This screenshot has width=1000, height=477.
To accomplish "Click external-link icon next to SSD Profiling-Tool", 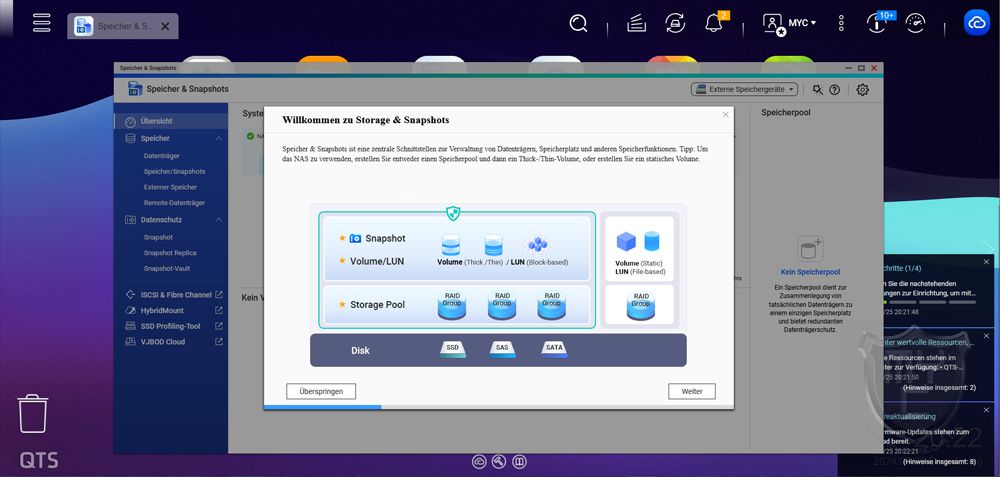I will click(219, 326).
